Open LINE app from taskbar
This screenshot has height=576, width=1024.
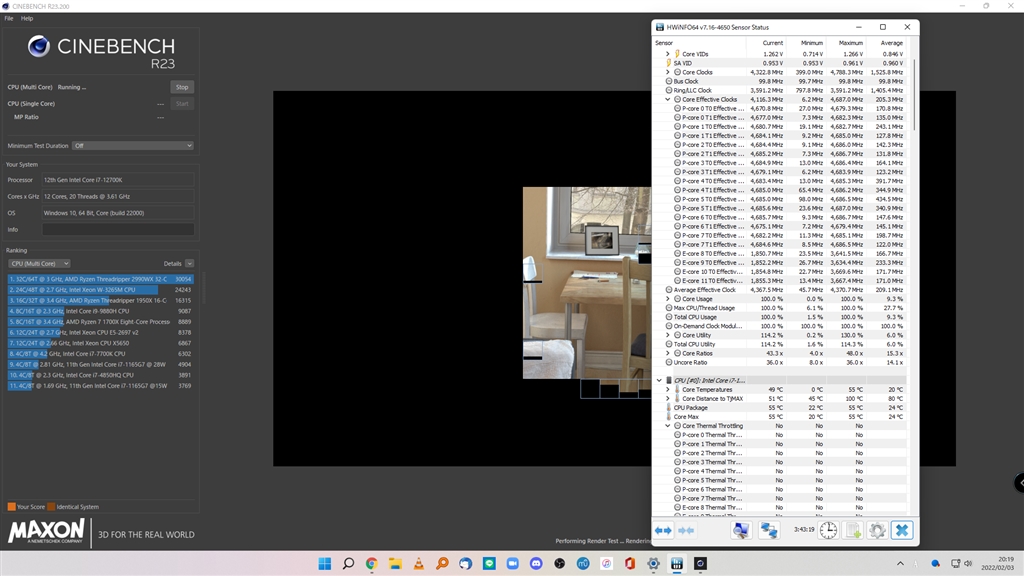pos(489,564)
